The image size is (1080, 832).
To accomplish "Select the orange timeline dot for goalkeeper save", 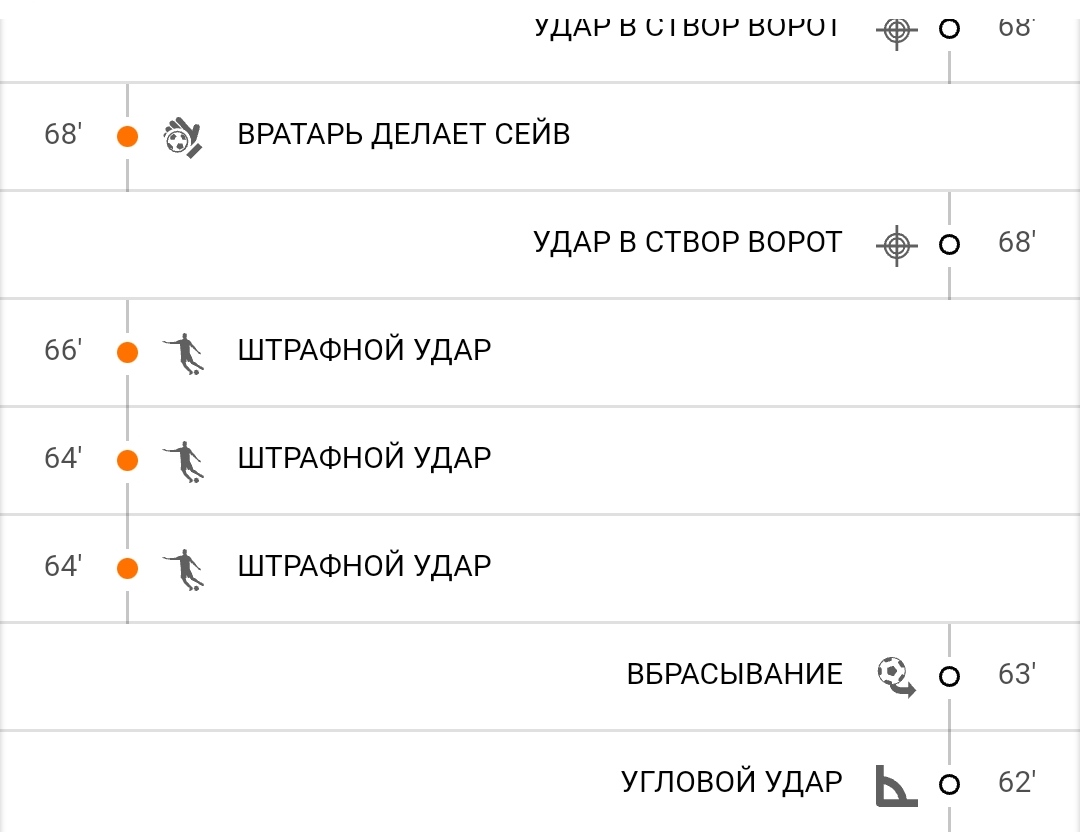I will (x=127, y=136).
